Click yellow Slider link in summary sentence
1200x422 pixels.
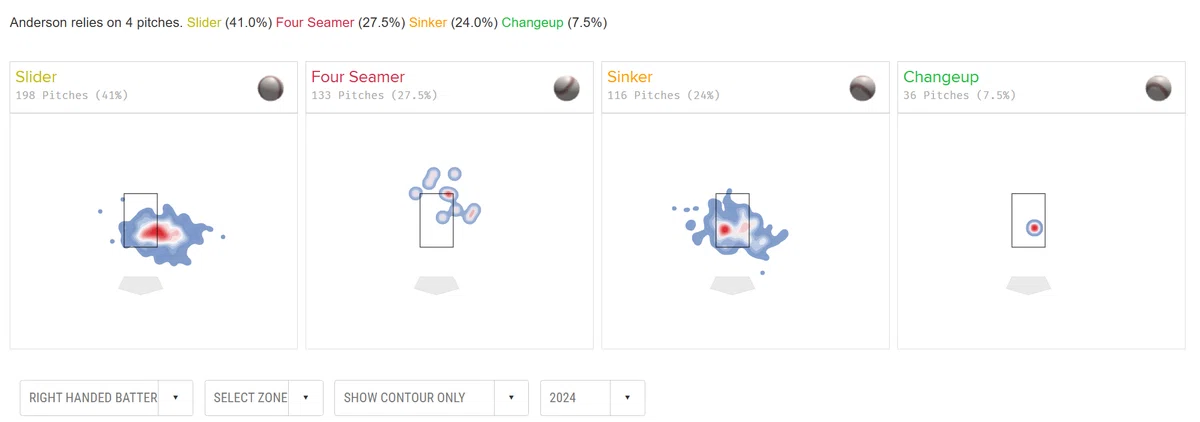204,22
